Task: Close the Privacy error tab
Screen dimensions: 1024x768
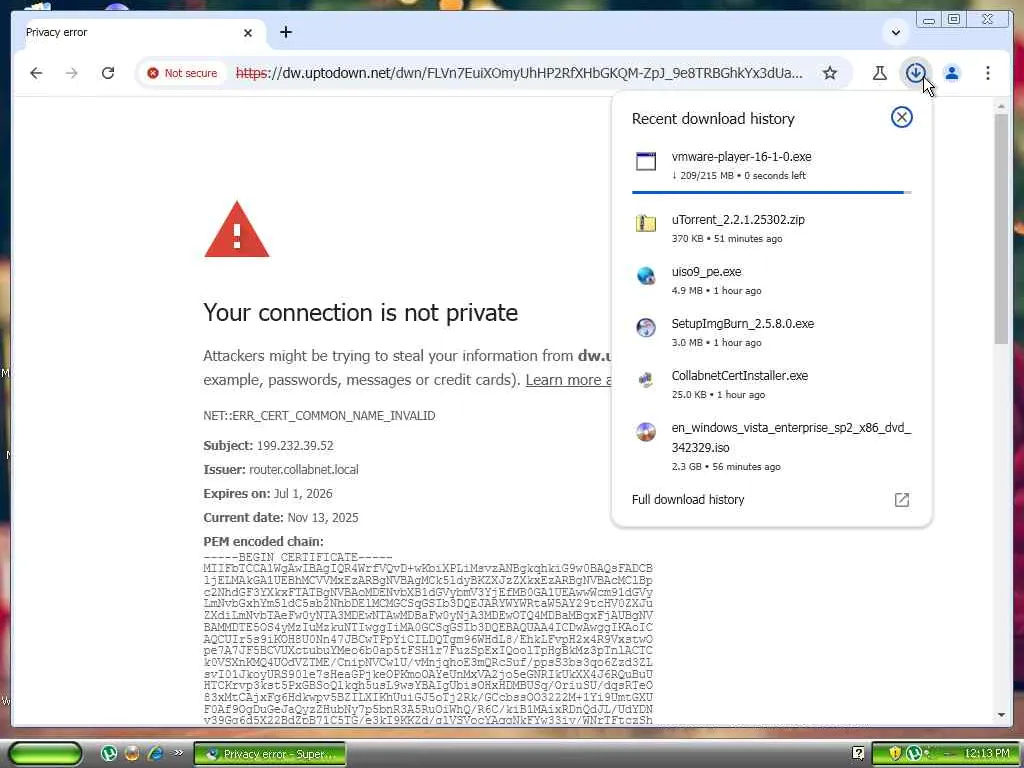Action: coord(248,33)
